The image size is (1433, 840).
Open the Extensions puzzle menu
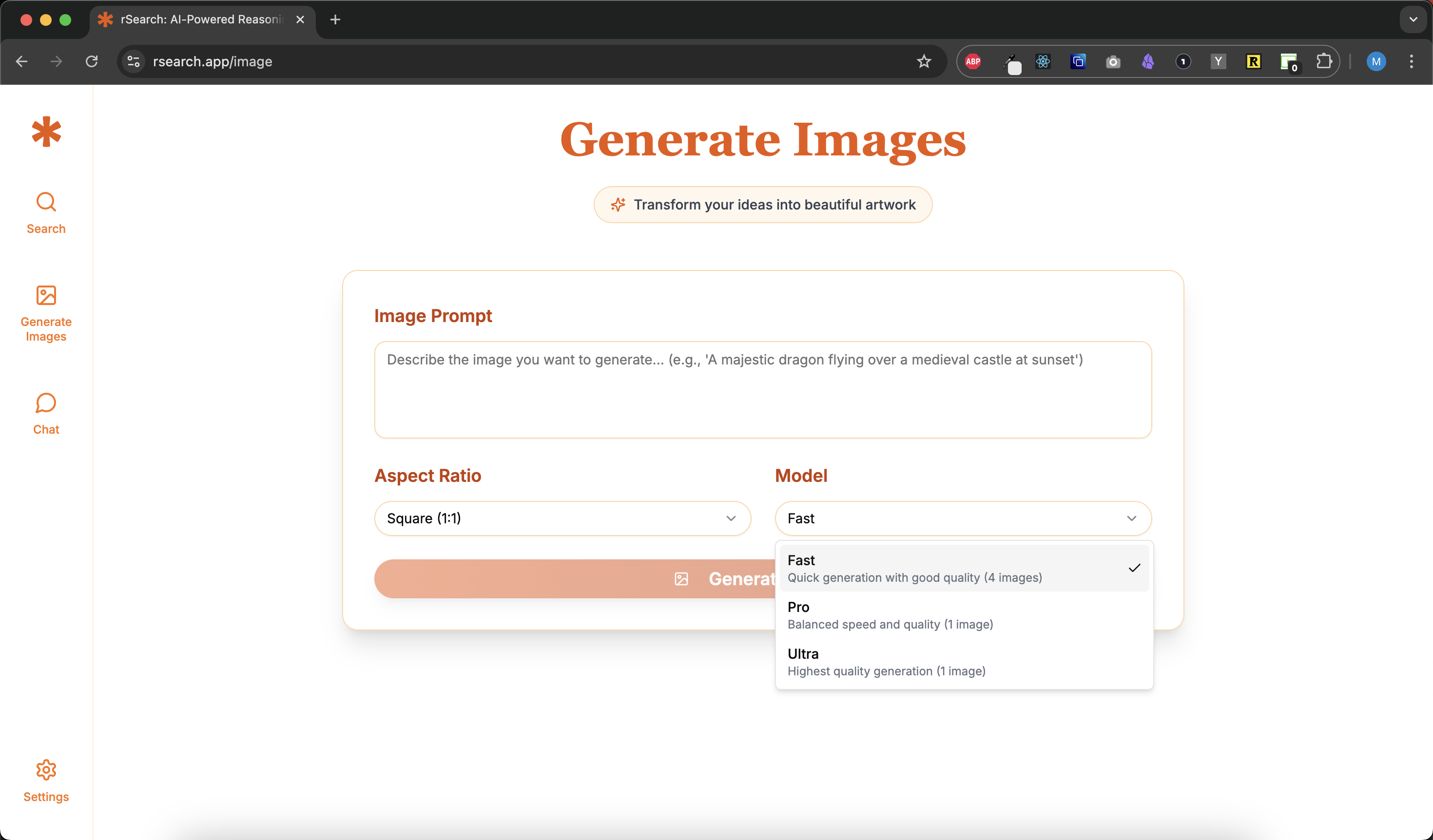coord(1324,61)
